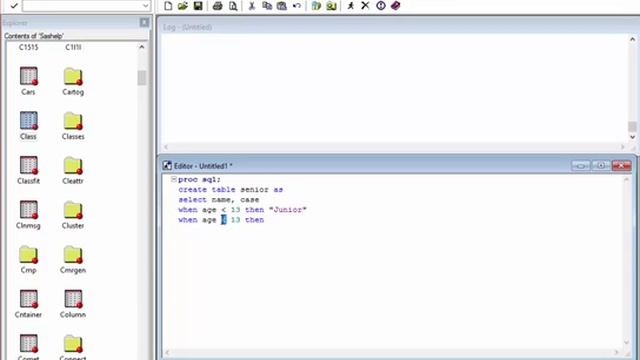Image resolution: width=640 pixels, height=360 pixels.
Task: Select the Cntainer table icon
Action: (28, 303)
